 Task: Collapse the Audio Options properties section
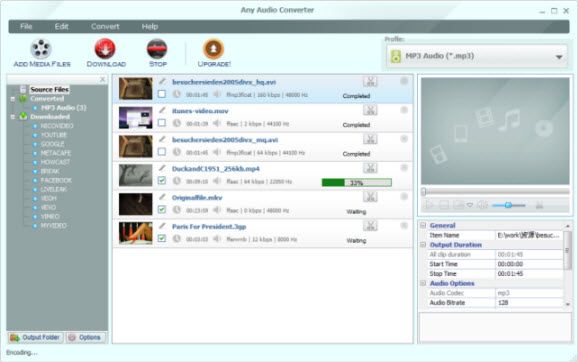coord(423,283)
